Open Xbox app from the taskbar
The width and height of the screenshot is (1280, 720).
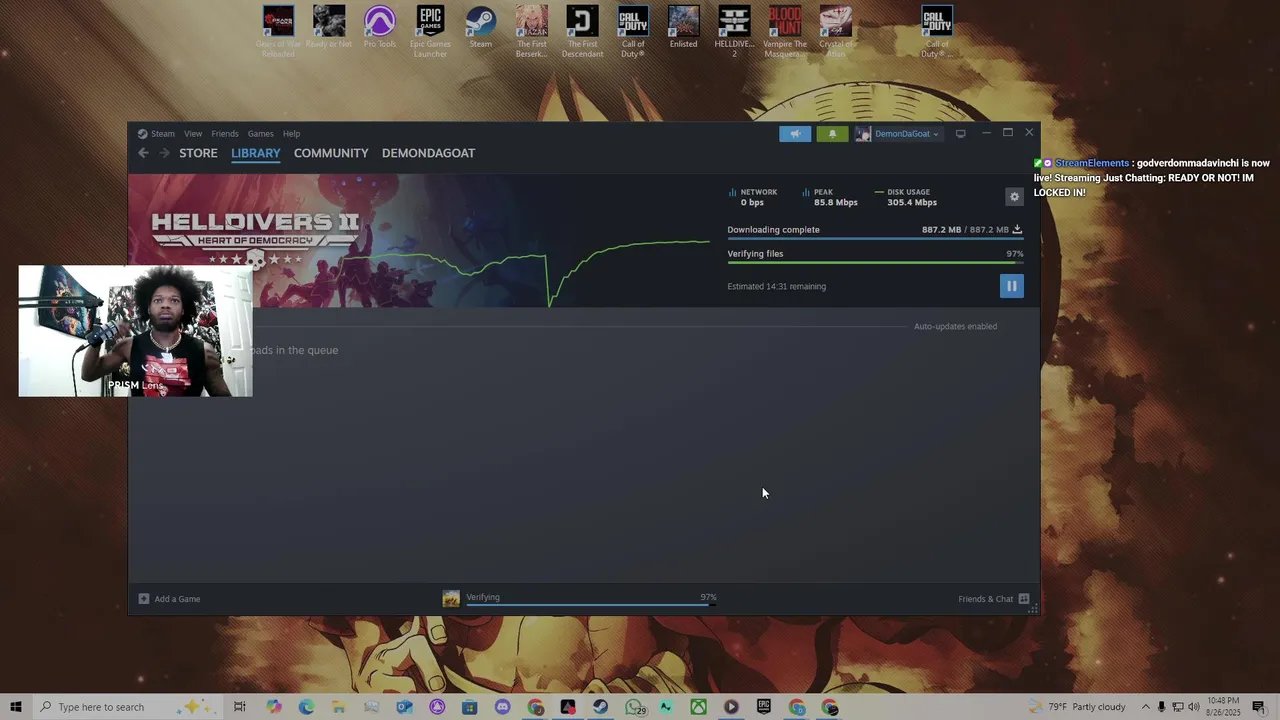click(x=698, y=707)
